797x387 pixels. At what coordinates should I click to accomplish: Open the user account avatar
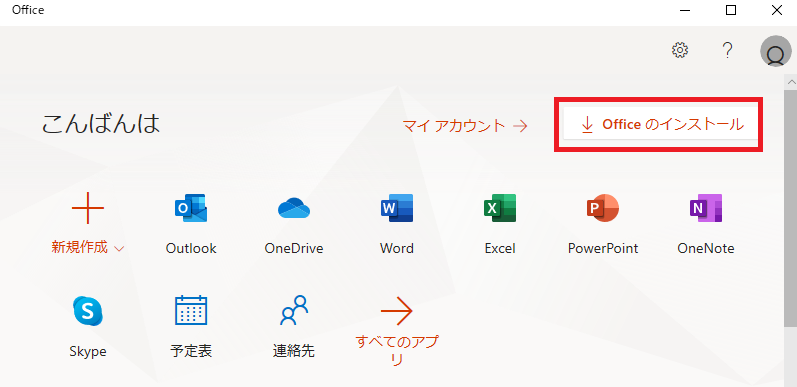776,51
